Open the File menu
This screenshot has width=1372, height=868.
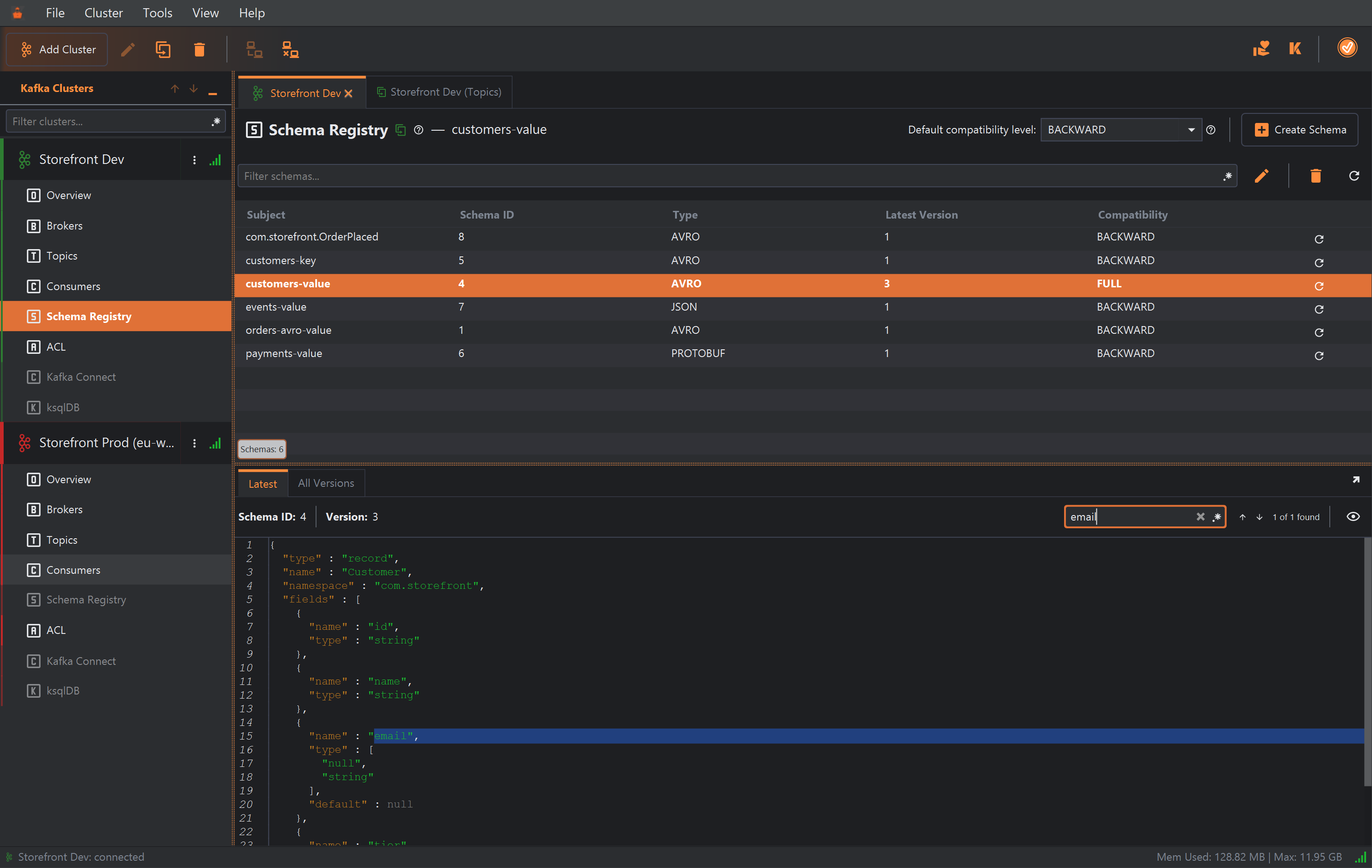pyautogui.click(x=55, y=13)
